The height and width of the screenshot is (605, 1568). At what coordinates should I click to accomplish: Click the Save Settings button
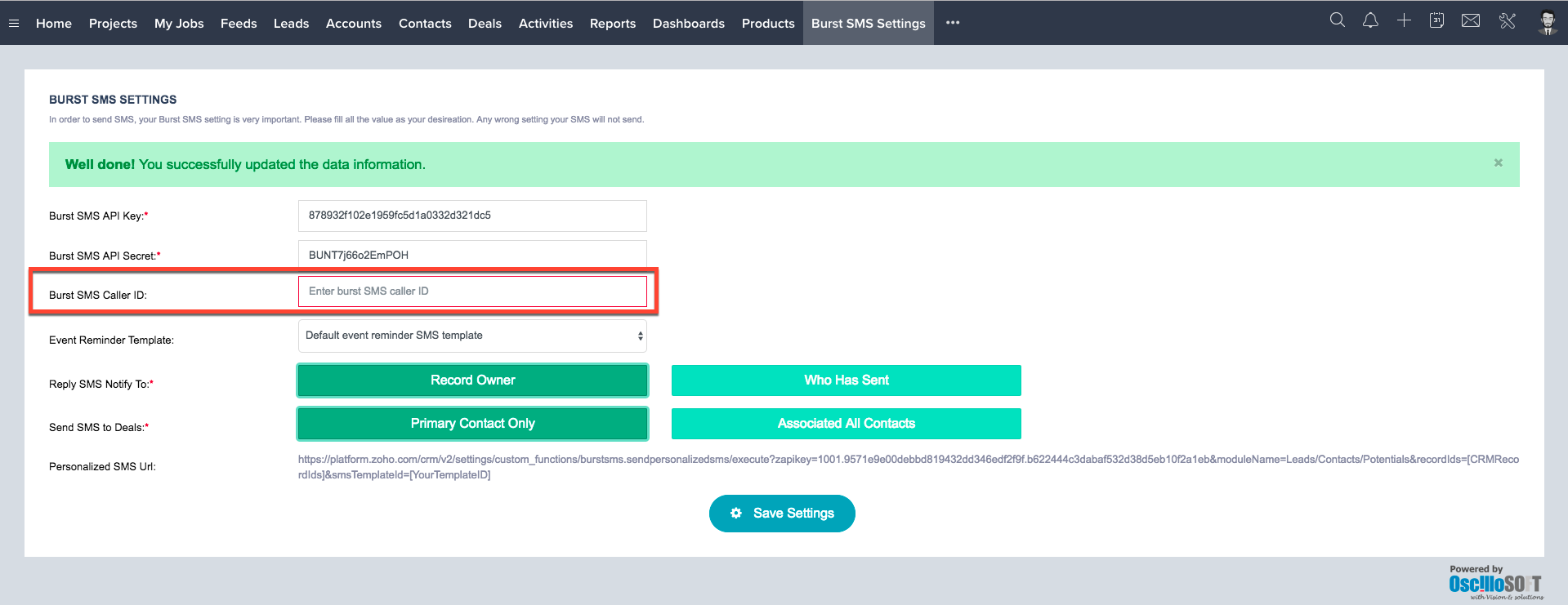(x=782, y=514)
